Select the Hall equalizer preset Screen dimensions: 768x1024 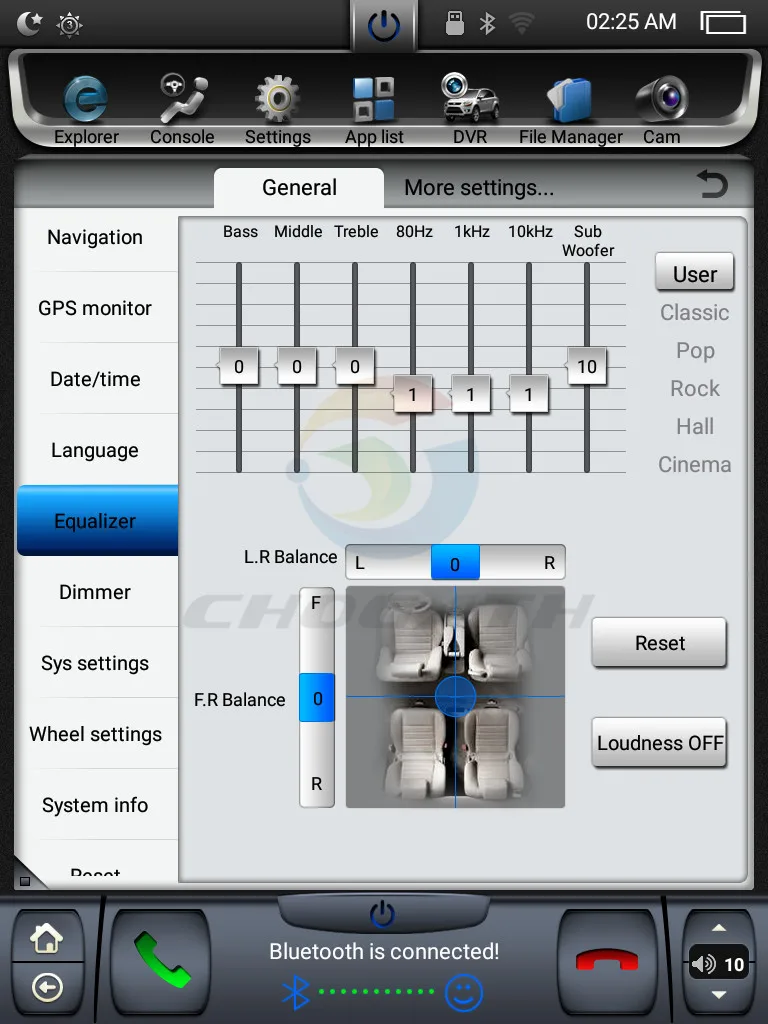pyautogui.click(x=695, y=426)
